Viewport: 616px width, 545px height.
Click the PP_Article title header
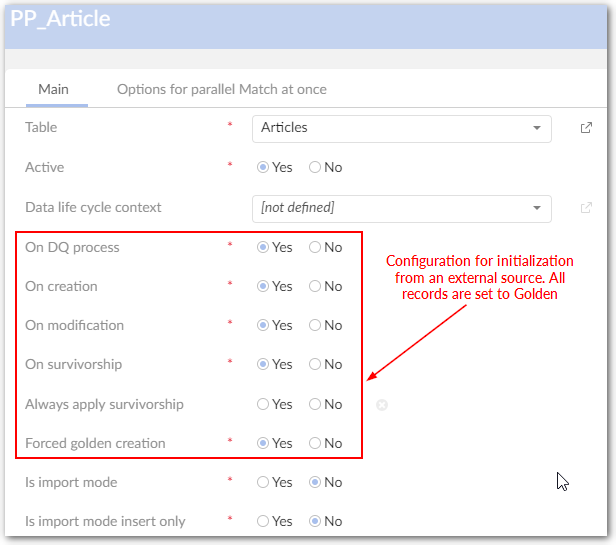point(60,19)
